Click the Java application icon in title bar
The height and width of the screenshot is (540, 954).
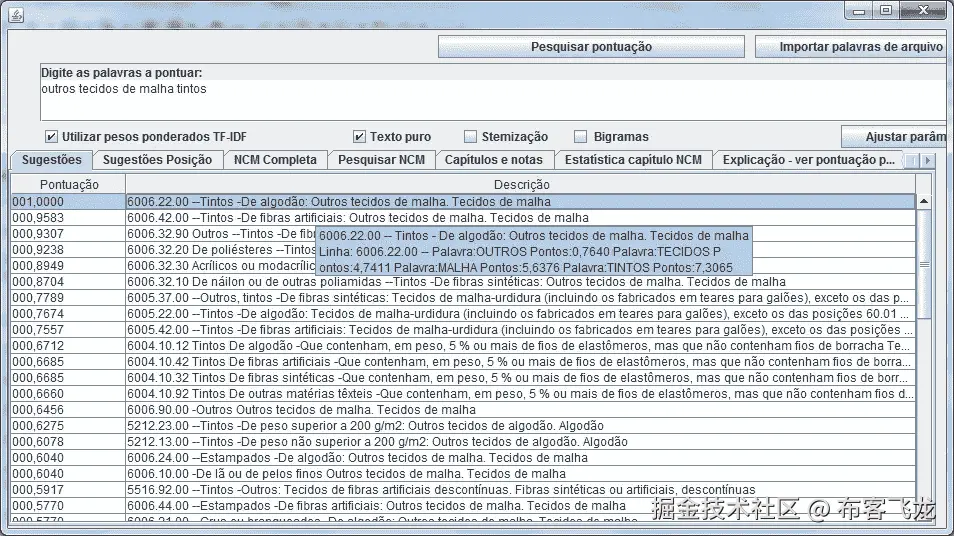(x=16, y=15)
